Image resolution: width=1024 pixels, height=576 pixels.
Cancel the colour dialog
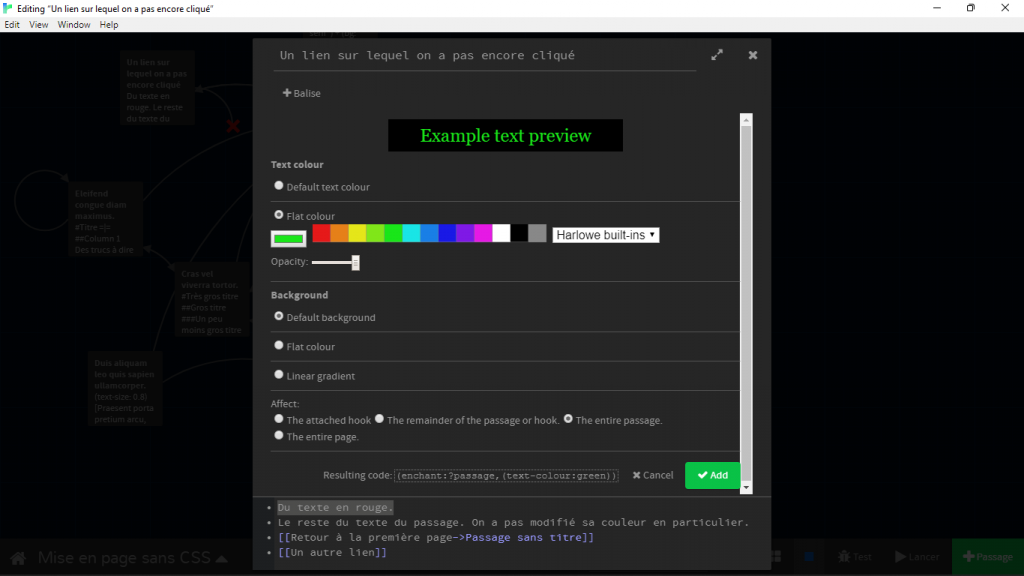point(652,475)
